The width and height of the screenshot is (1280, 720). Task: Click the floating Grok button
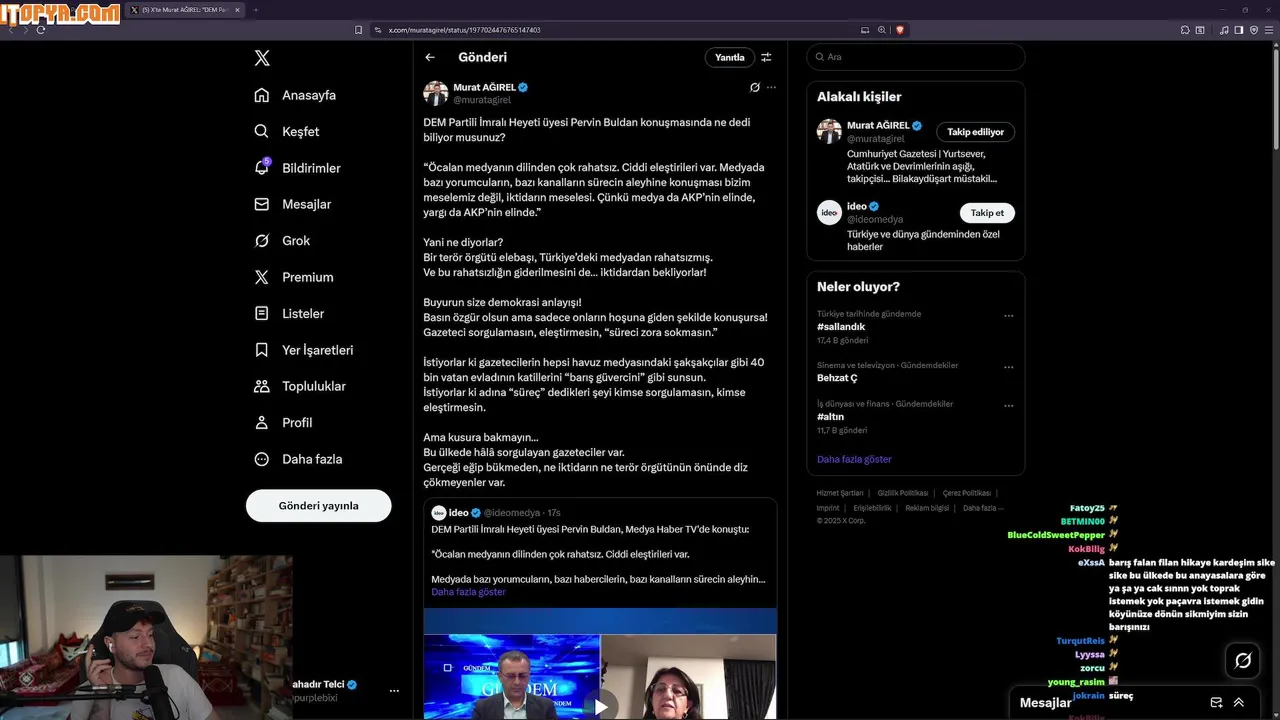[1243, 660]
